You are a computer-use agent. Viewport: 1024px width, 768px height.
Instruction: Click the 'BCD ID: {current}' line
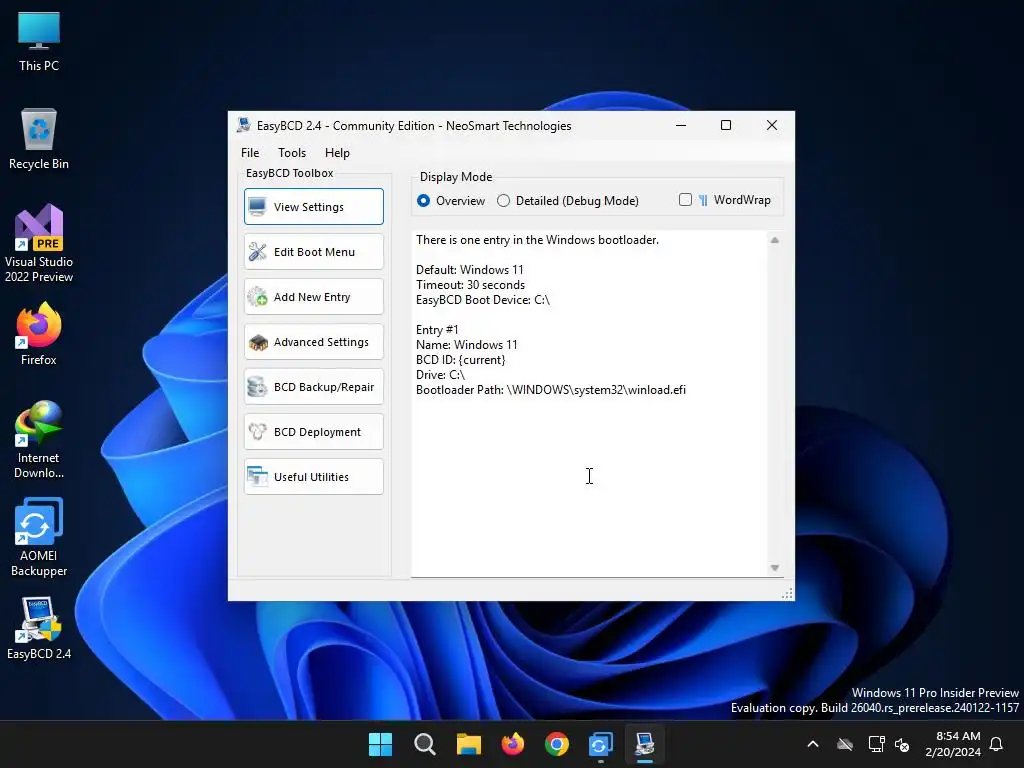pyautogui.click(x=460, y=360)
